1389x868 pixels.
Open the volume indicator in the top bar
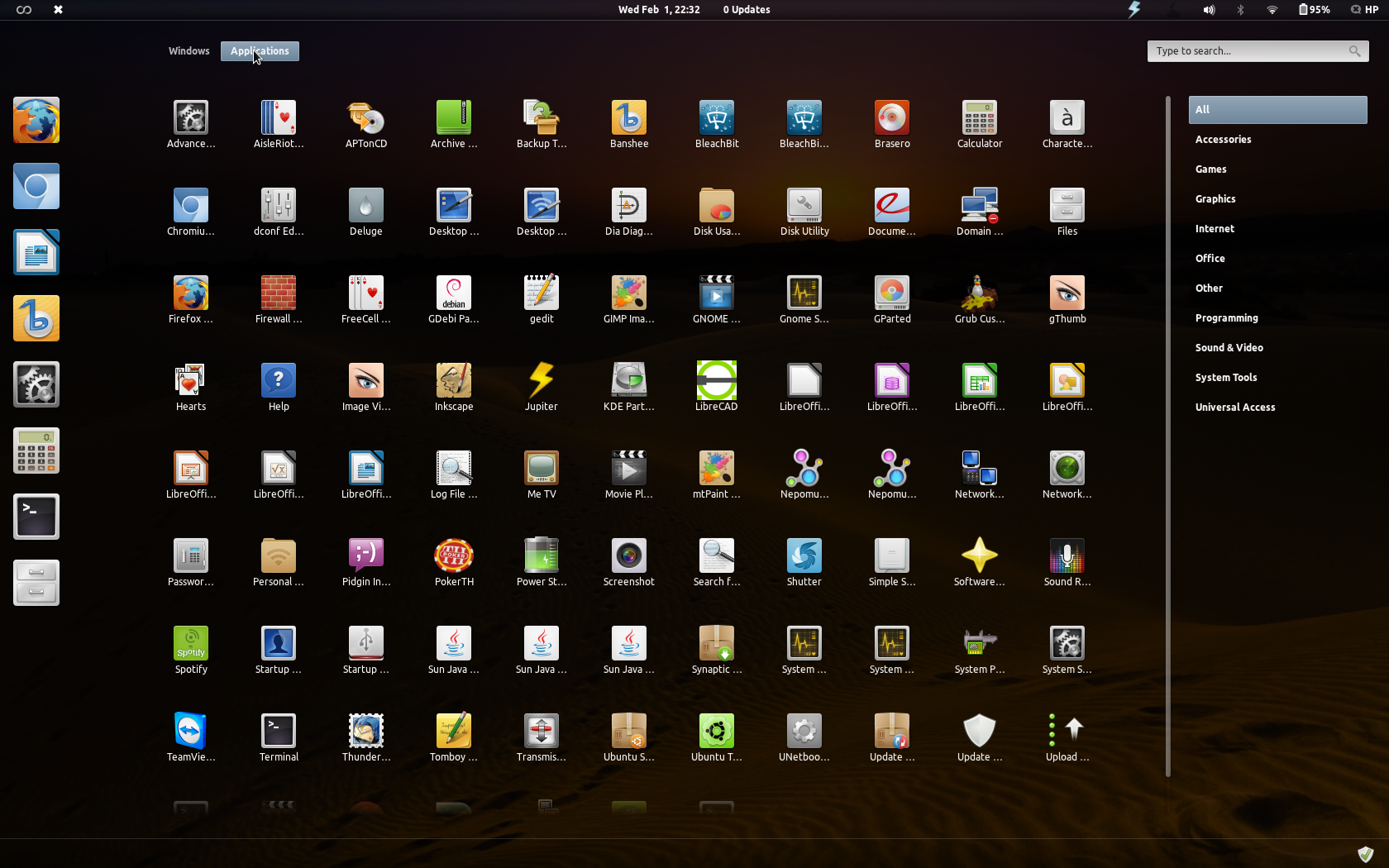(1209, 10)
